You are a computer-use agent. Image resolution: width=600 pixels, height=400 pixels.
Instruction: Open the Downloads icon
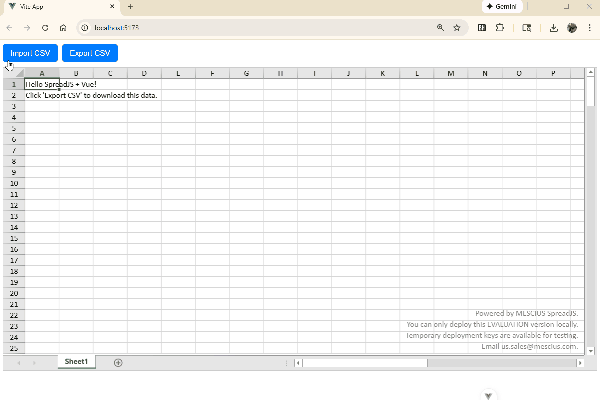click(554, 28)
